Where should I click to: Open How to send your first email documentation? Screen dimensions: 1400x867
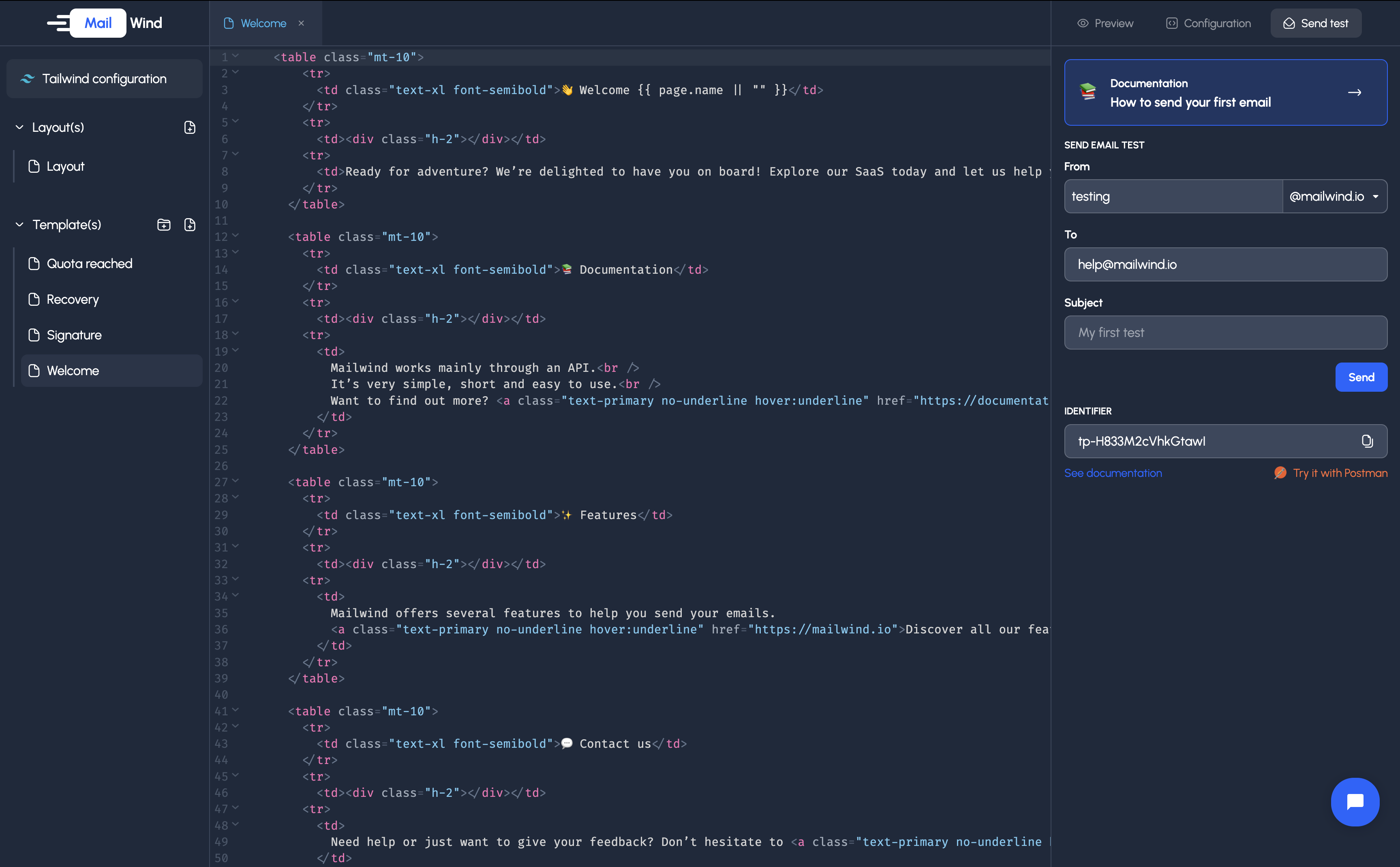point(1226,92)
